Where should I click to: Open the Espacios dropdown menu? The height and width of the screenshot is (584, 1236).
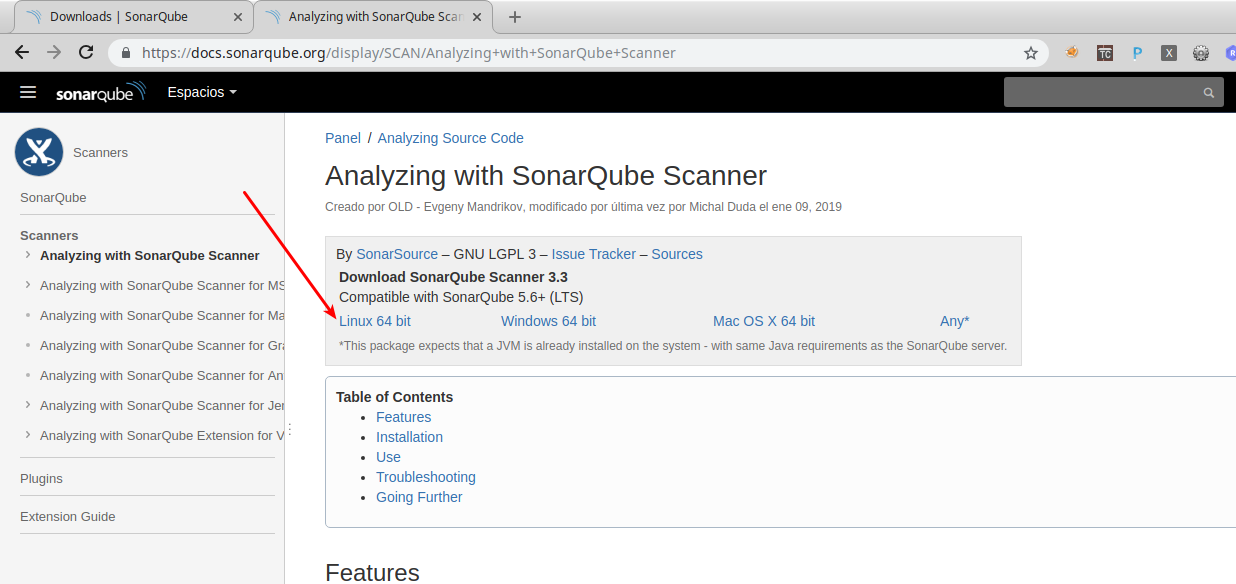[202, 92]
